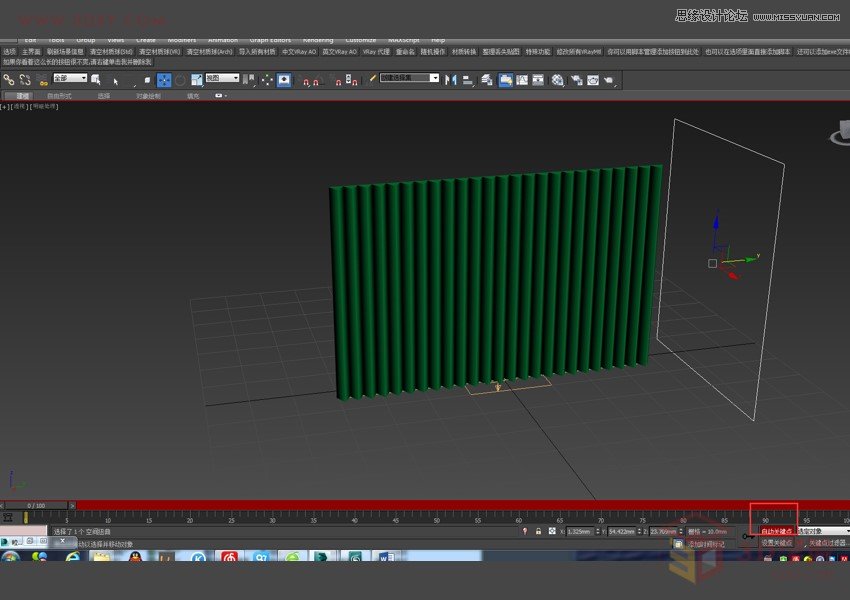The width and height of the screenshot is (850, 600).
Task: Open Select by Name dialog
Action: click(x=96, y=80)
